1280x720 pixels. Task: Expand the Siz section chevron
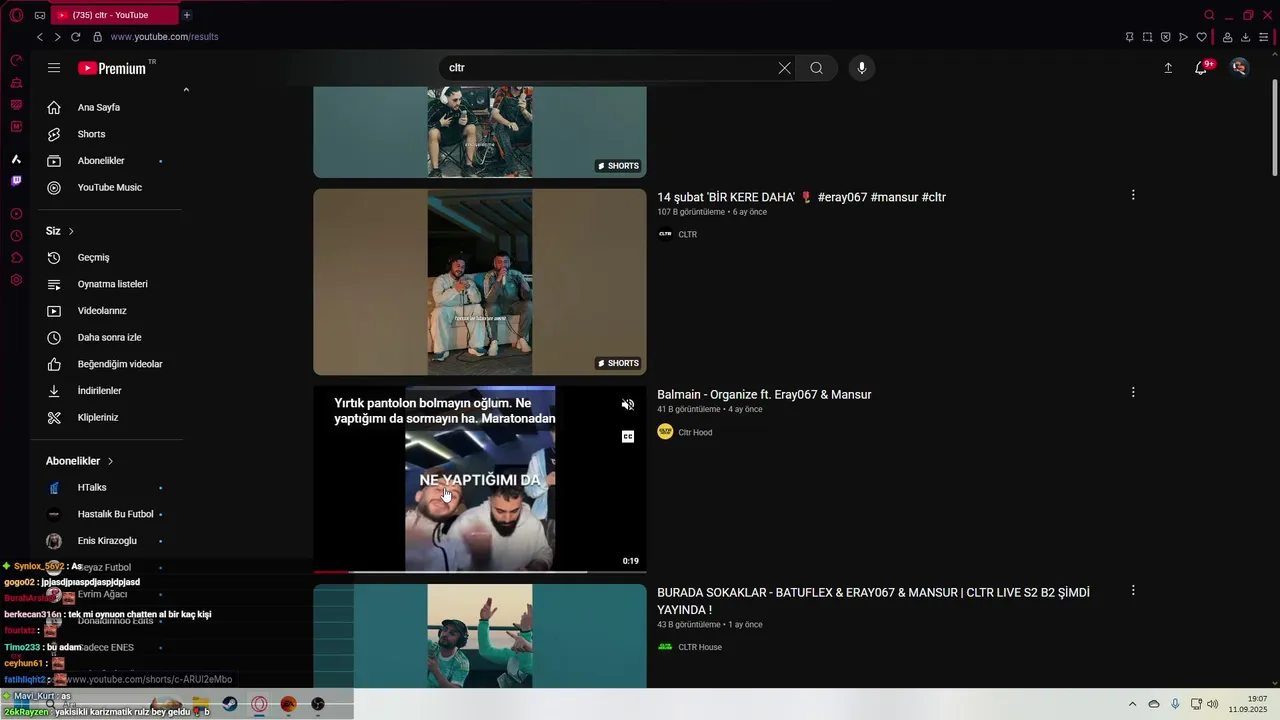(x=71, y=231)
